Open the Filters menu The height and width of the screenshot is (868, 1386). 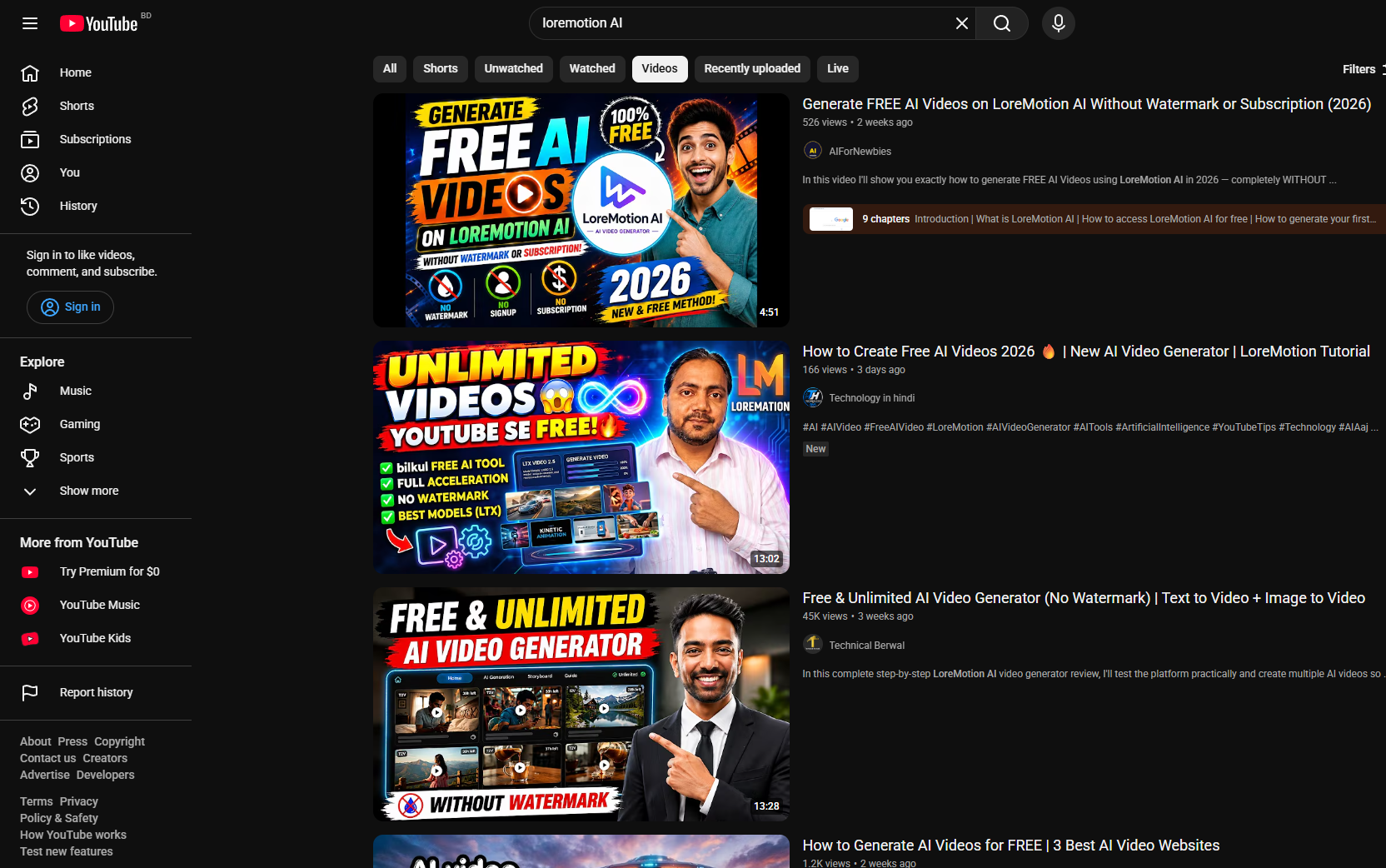tap(1364, 69)
